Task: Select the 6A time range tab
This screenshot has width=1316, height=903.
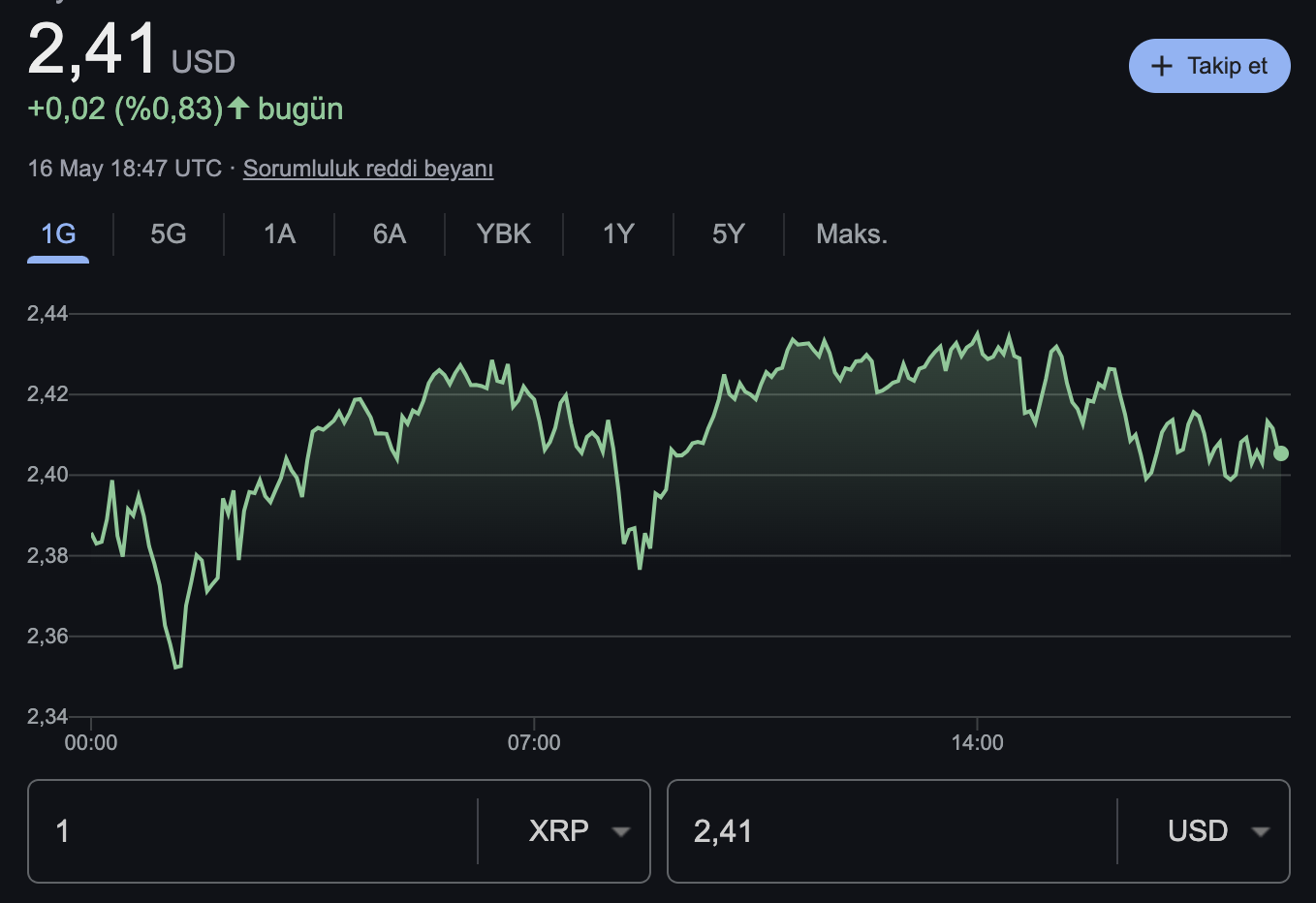Action: point(390,234)
